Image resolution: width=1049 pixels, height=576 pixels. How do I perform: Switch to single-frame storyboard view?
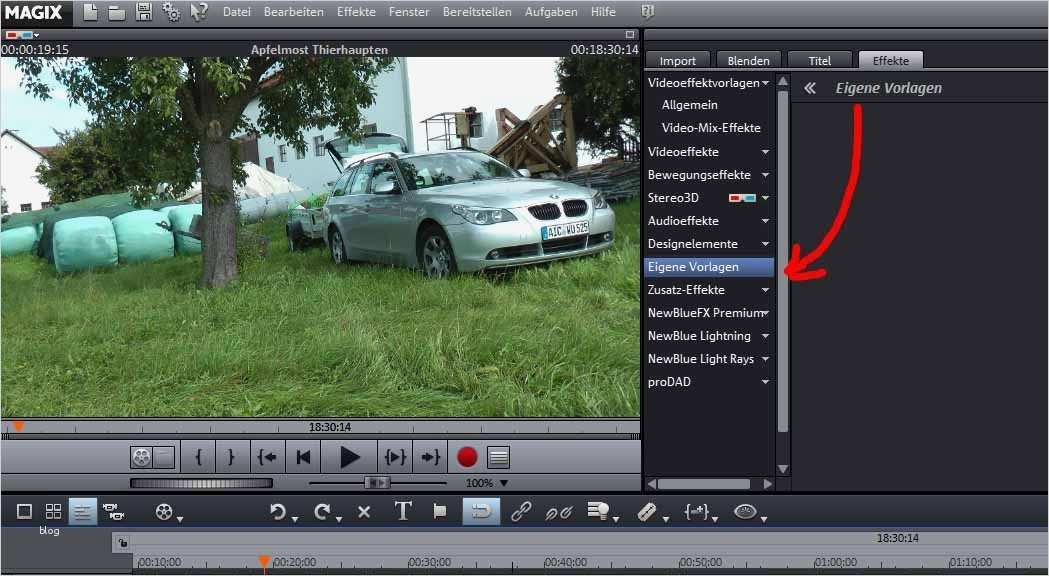[24, 512]
